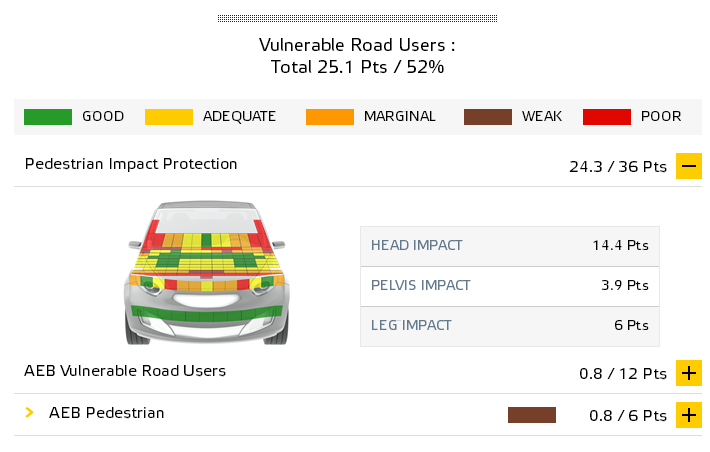
Task: Click the AEB Vulnerable Road Users heading
Action: click(x=125, y=371)
